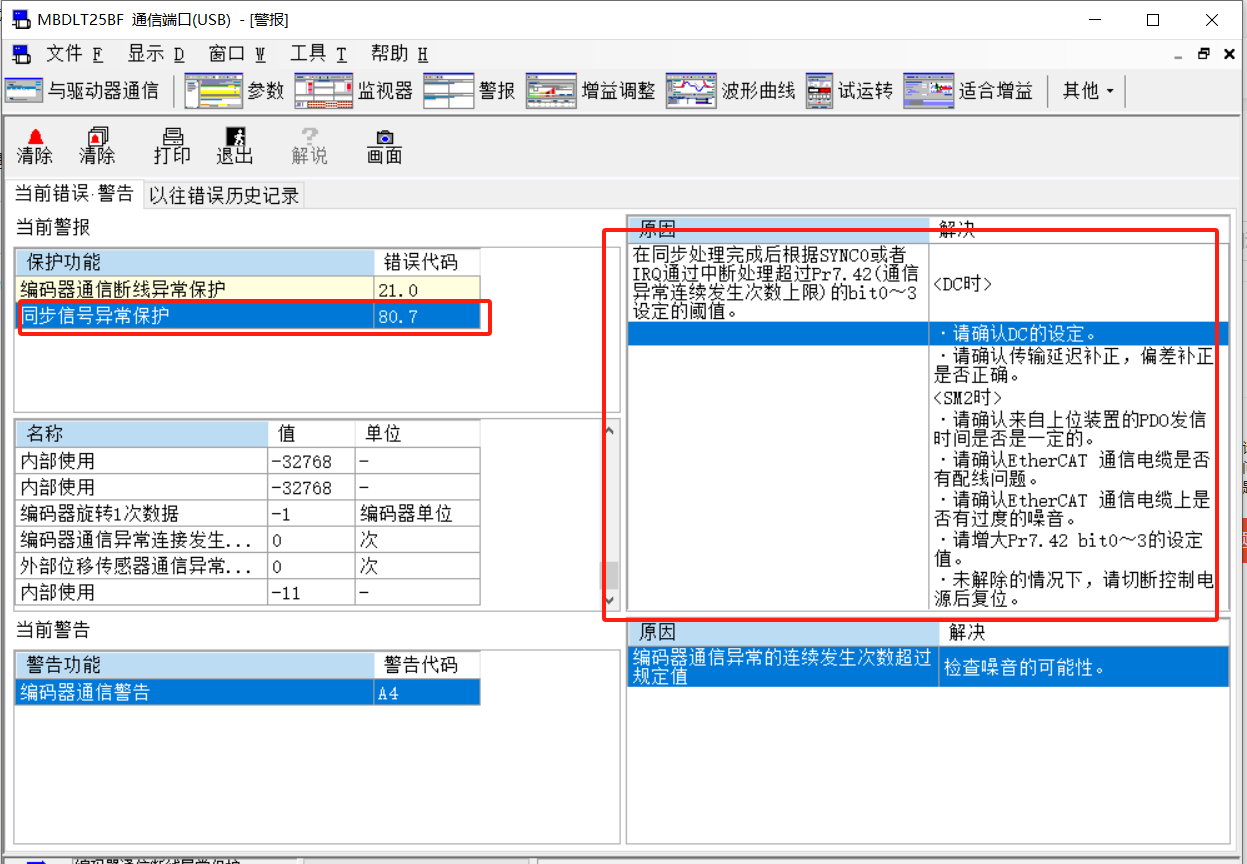Image resolution: width=1247 pixels, height=864 pixels.
Task: Open the 监视器 monitor window
Action: [x=353, y=91]
